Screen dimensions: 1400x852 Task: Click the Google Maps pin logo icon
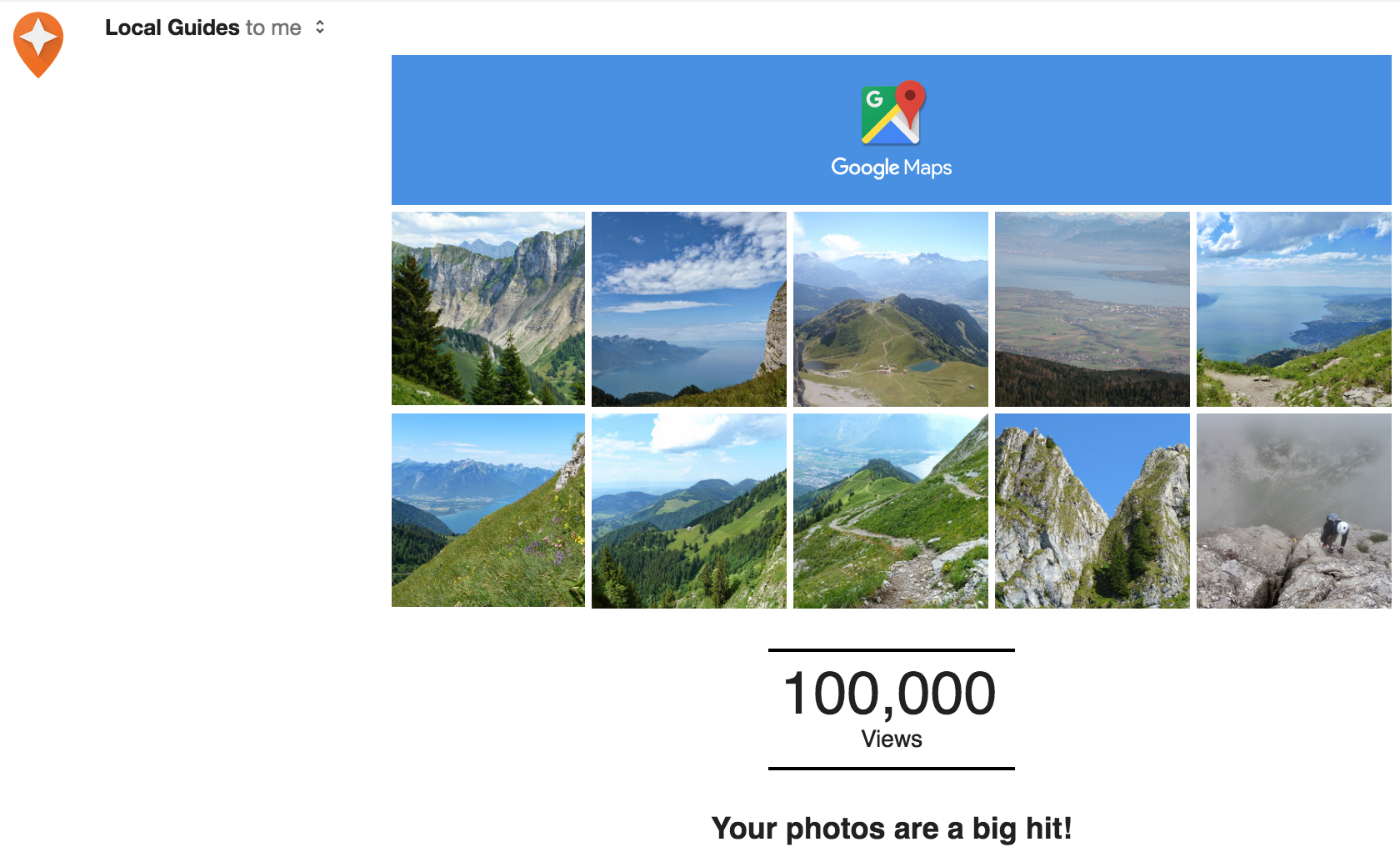[x=892, y=113]
